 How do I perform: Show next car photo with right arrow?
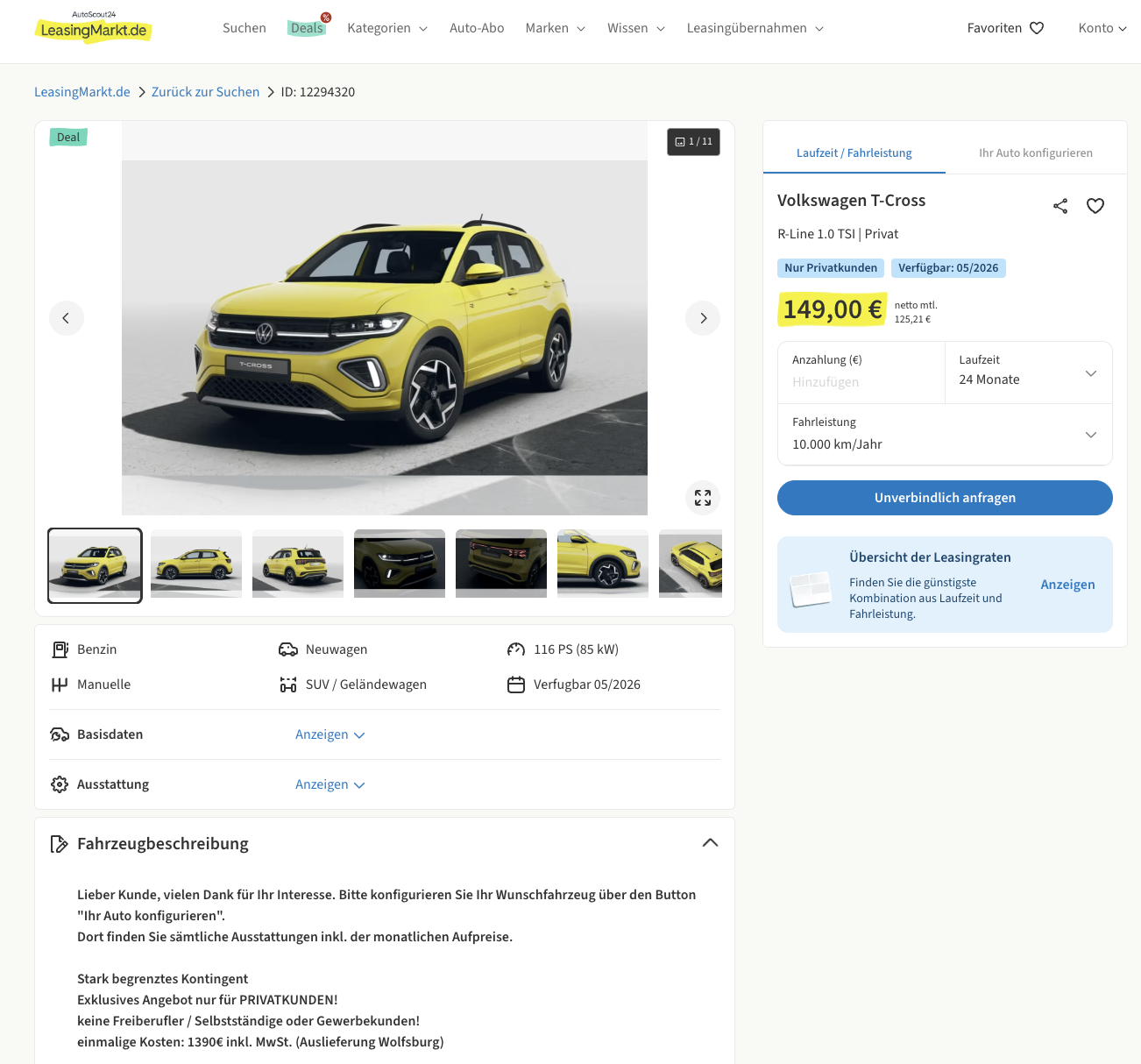703,318
